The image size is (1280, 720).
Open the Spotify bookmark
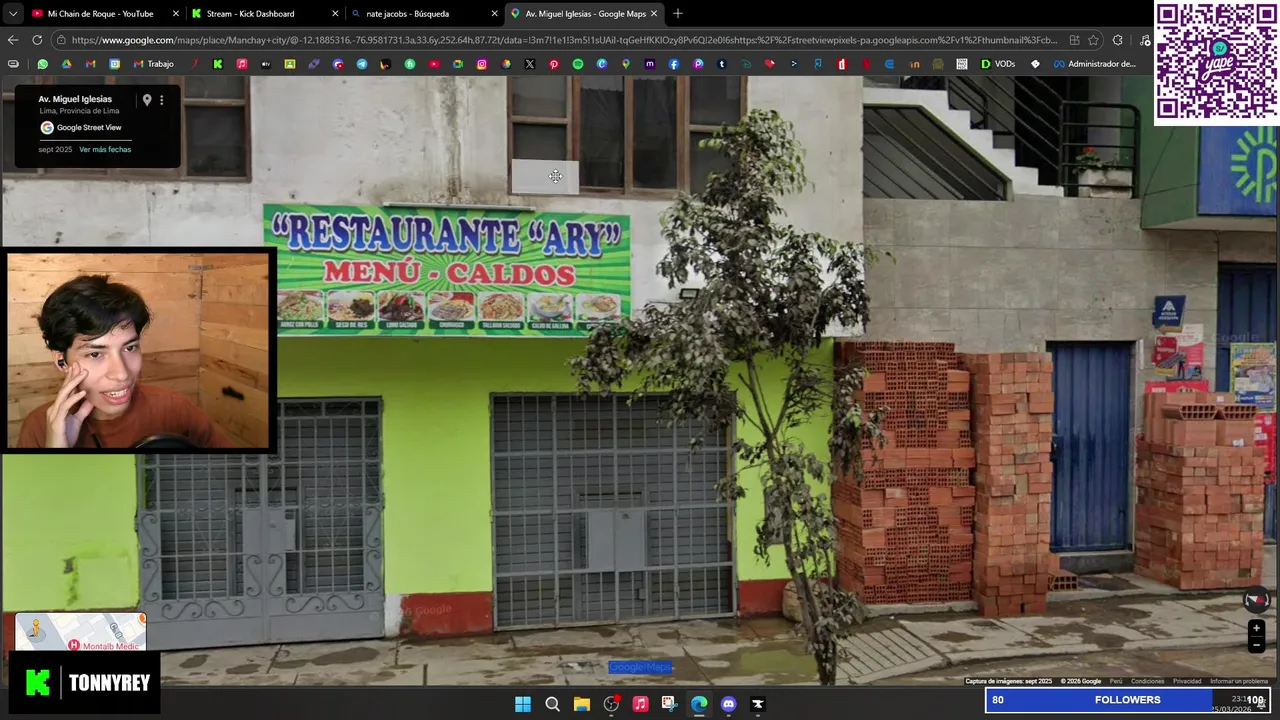(577, 64)
